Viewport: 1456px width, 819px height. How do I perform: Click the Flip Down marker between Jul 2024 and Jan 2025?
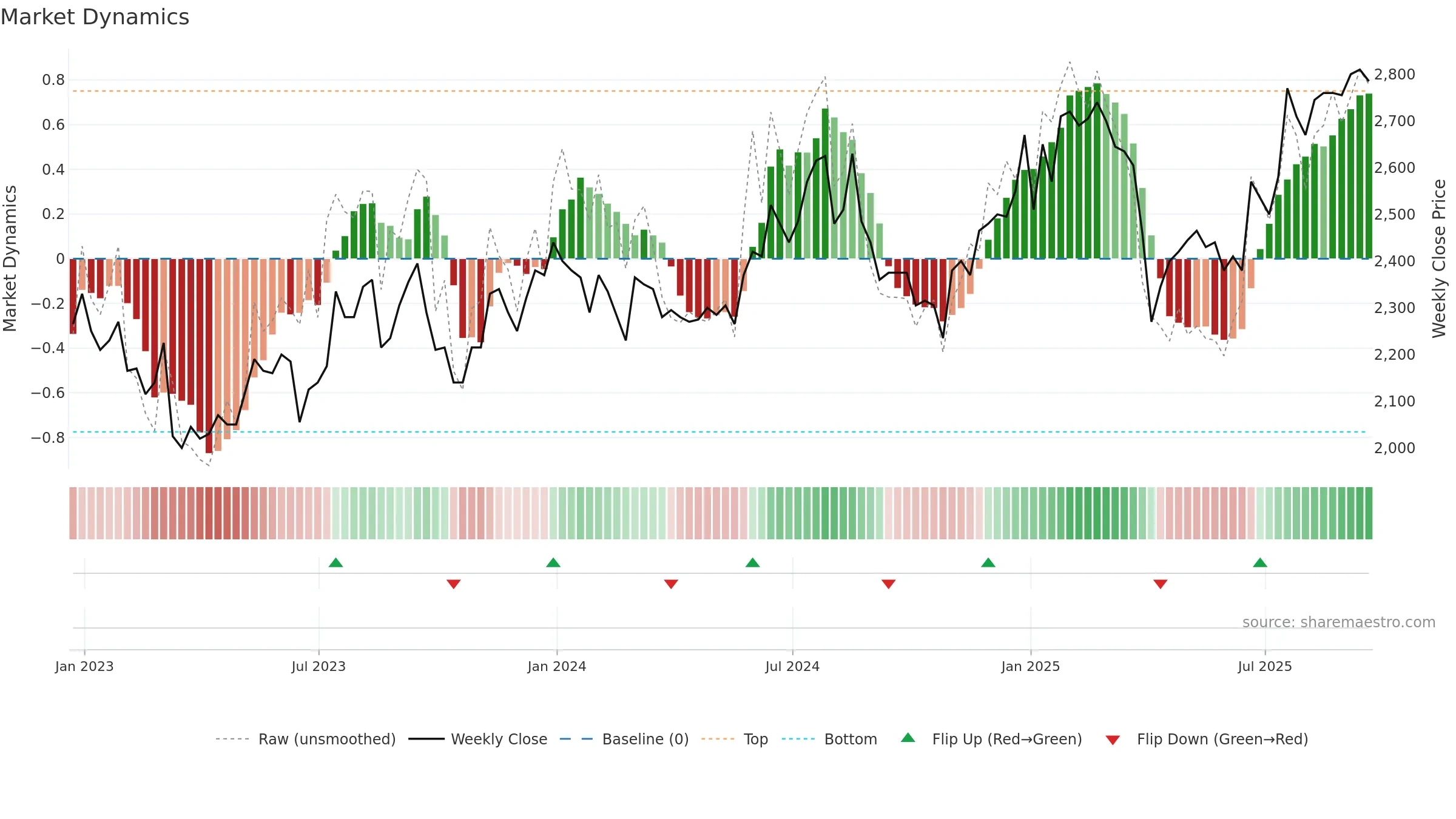coord(889,584)
